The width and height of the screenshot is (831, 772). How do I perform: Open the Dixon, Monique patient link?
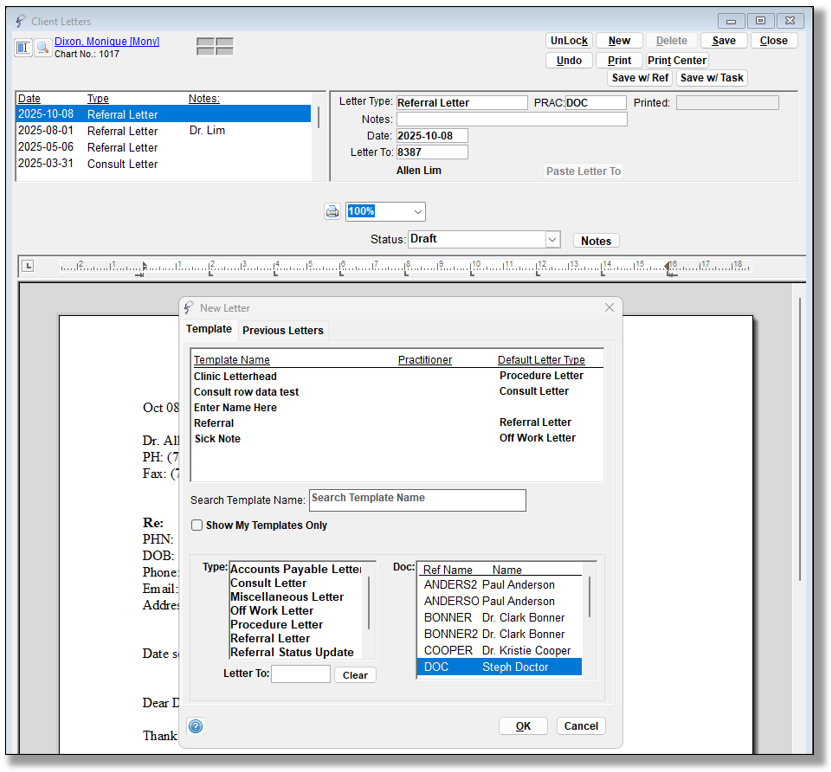(106, 42)
